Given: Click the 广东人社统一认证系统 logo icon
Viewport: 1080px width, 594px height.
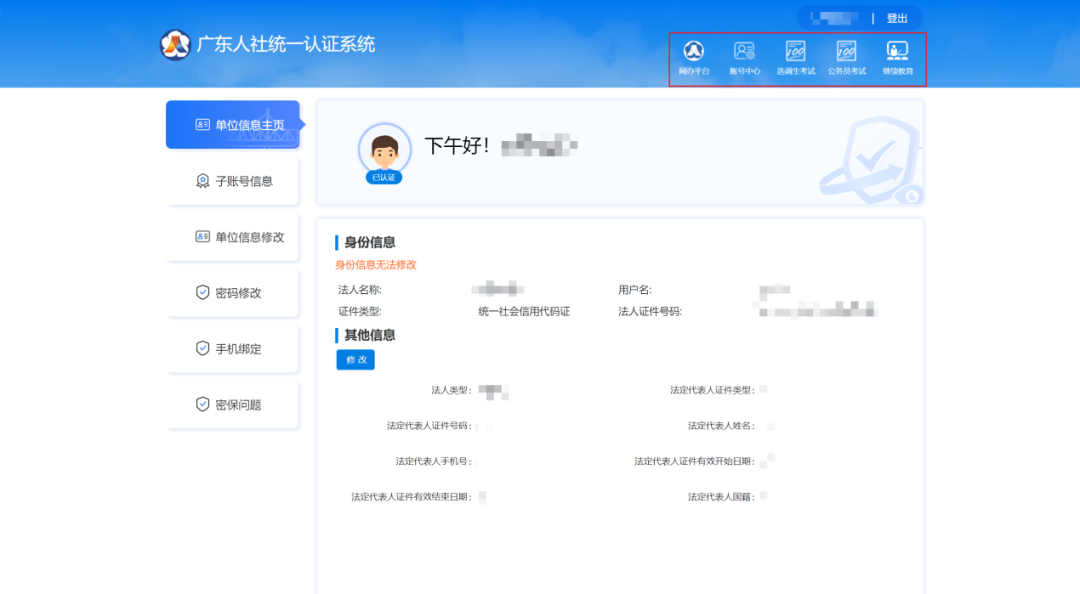Looking at the screenshot, I should pos(173,42).
